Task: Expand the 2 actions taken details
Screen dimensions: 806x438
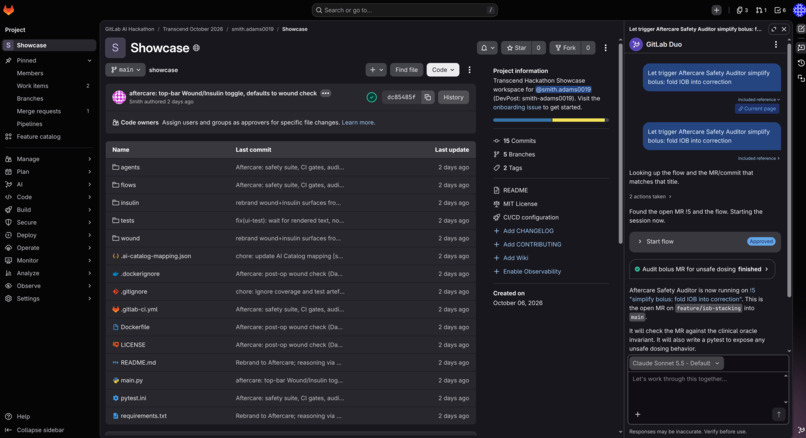Action: click(650, 196)
